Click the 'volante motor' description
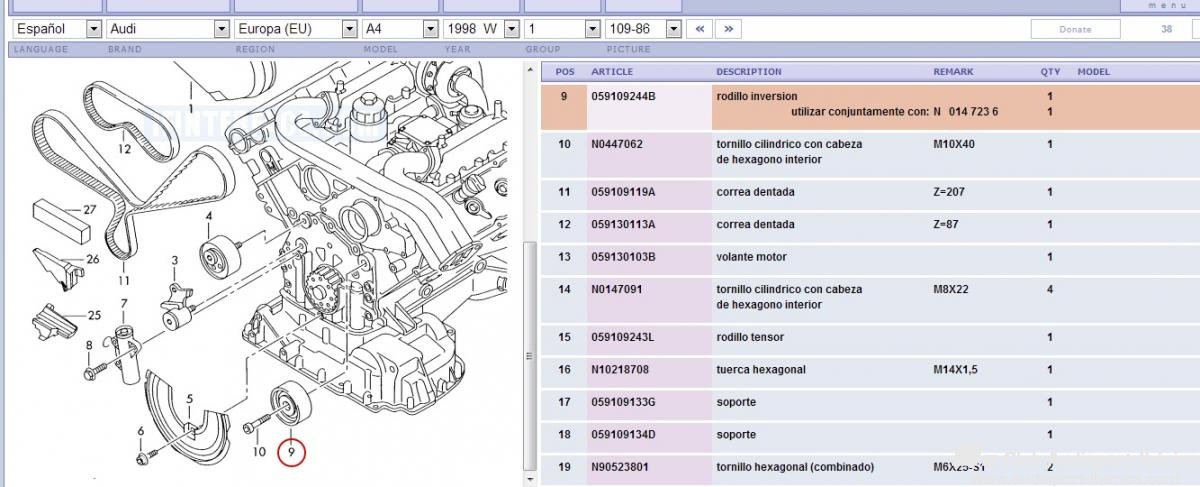 click(751, 257)
